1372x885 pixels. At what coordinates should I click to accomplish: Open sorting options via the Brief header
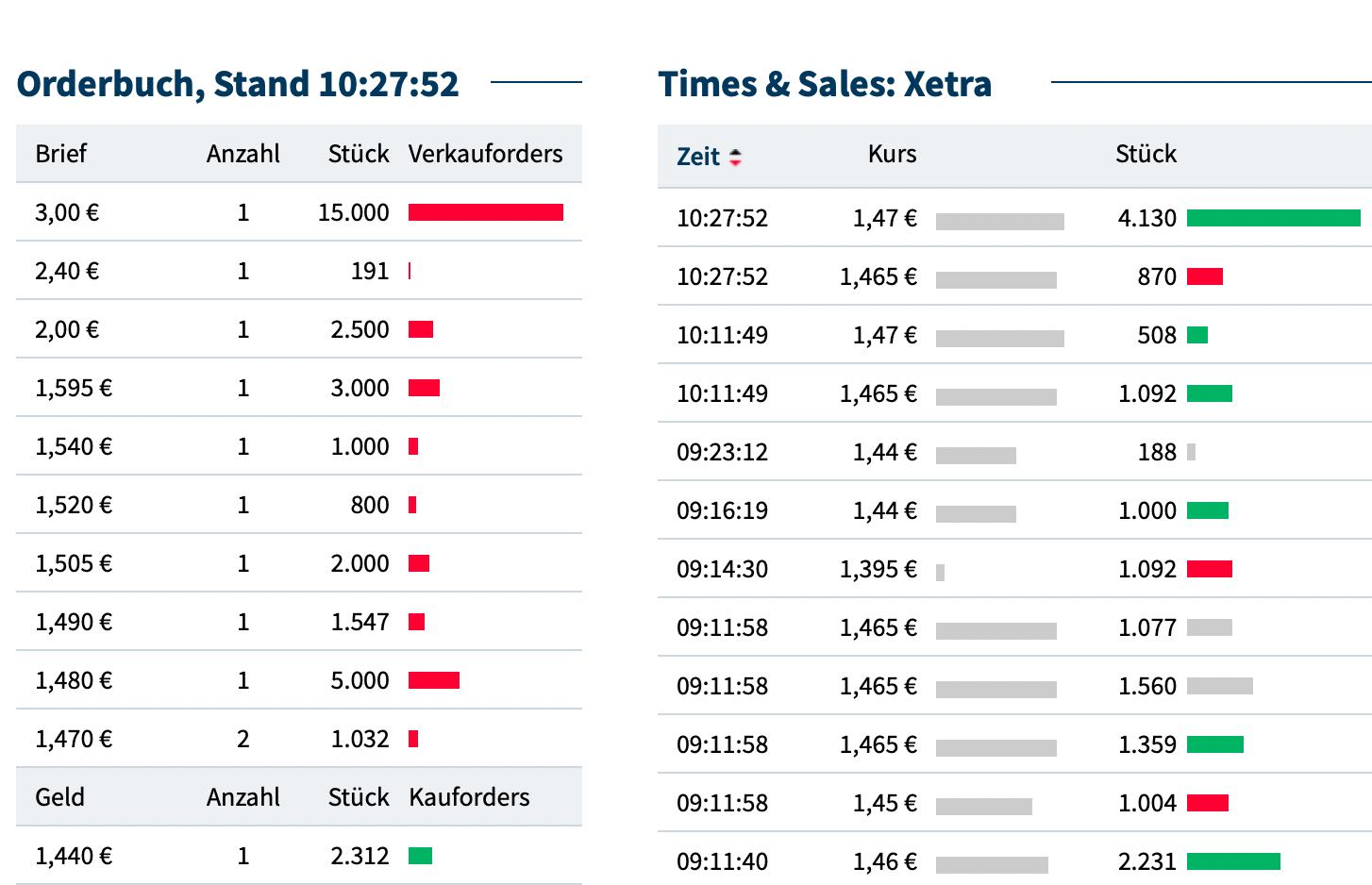tap(60, 154)
